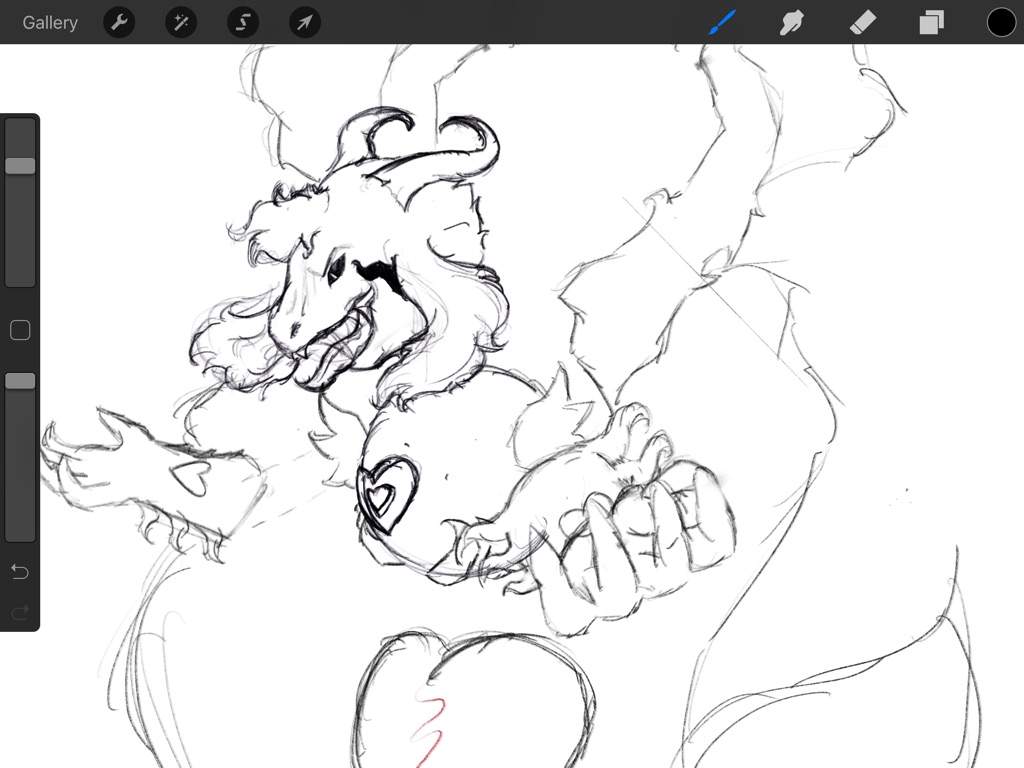Tap redo to restore a stroke

pyautogui.click(x=19, y=612)
